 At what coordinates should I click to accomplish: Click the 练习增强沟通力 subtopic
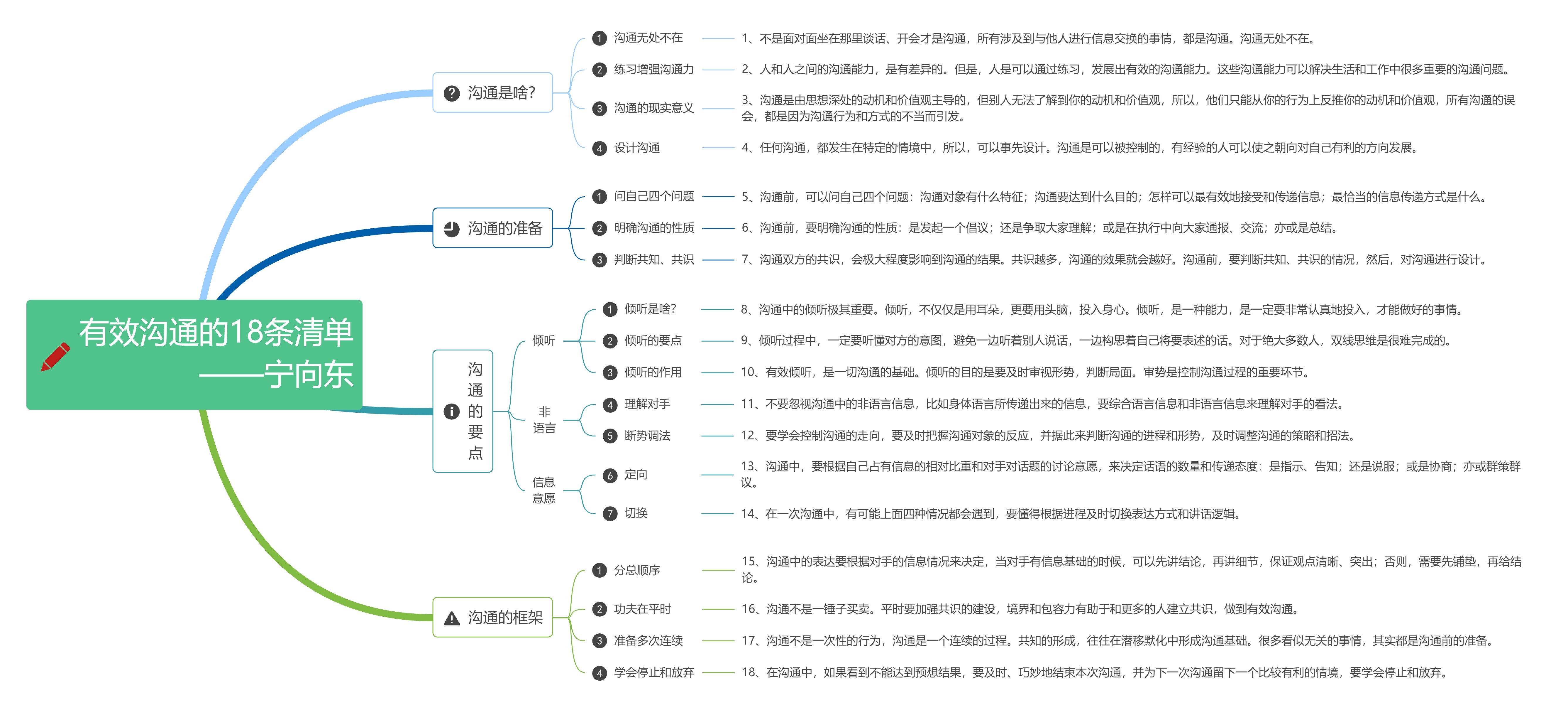tap(653, 70)
